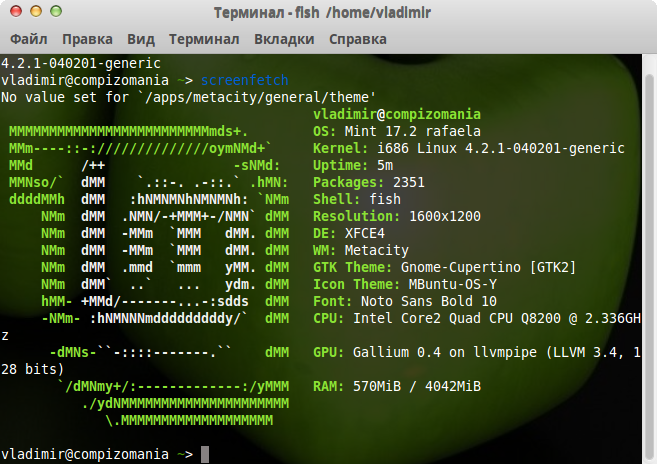This screenshot has height=464, width=657.
Task: Click the bottom 'vladimir@compizomania ~>' prompt text
Action: pyautogui.click(x=97, y=454)
